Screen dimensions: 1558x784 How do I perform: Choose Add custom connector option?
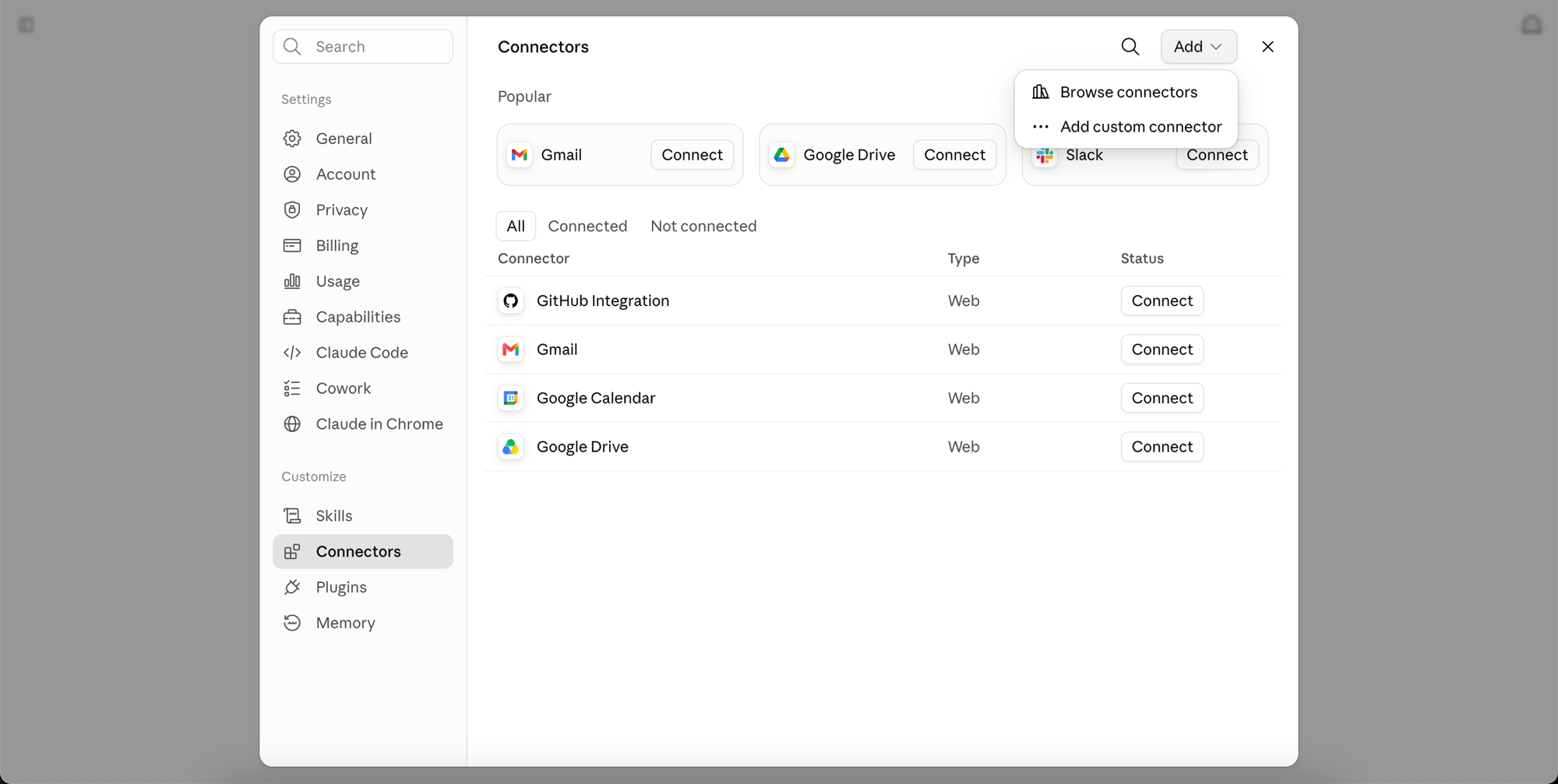tap(1126, 126)
